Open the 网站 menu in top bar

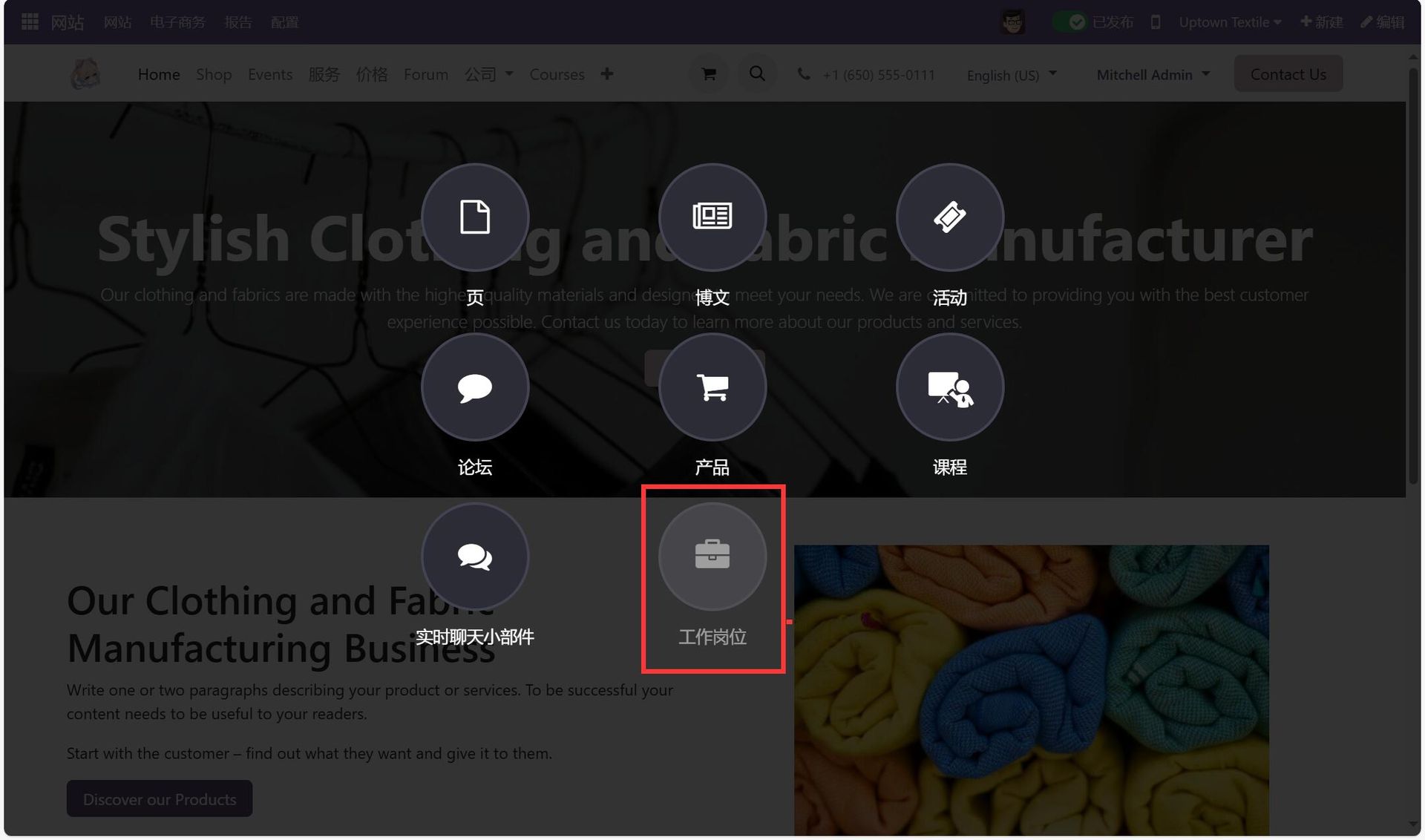point(117,22)
